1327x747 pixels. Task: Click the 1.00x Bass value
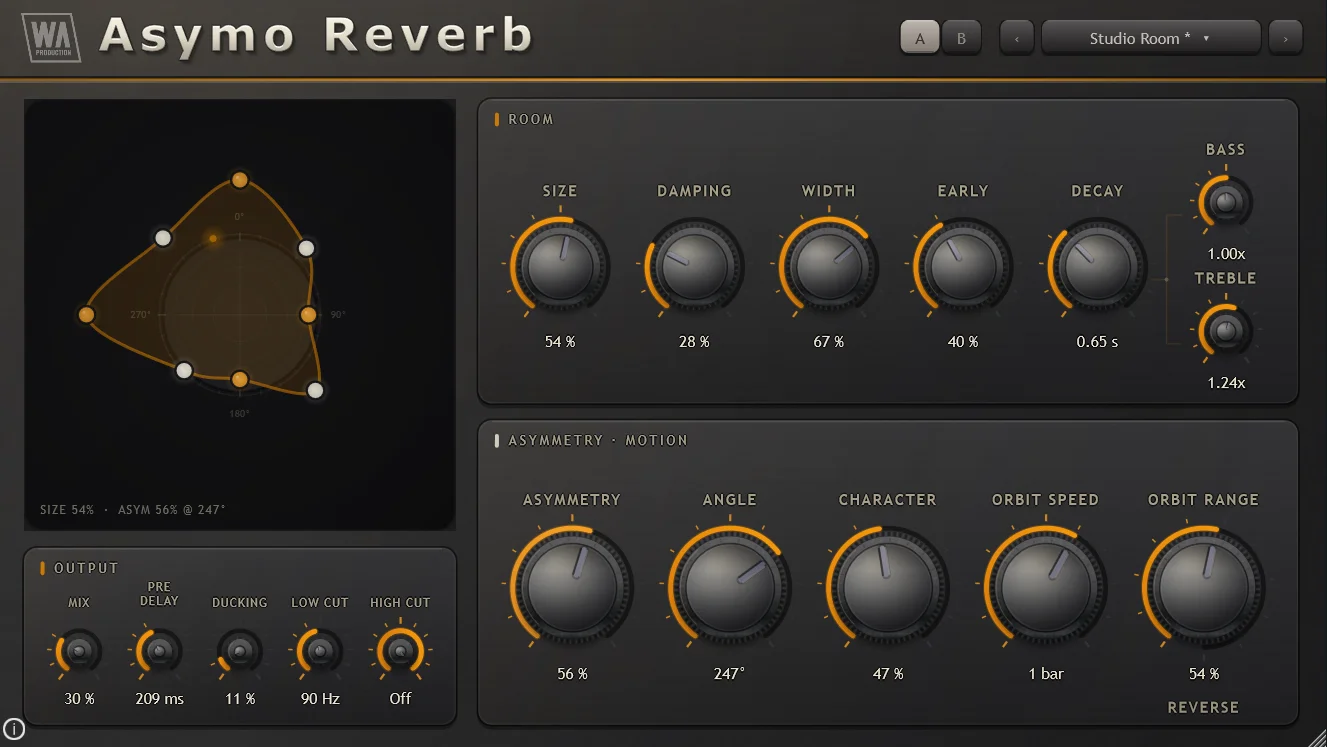(1226, 254)
